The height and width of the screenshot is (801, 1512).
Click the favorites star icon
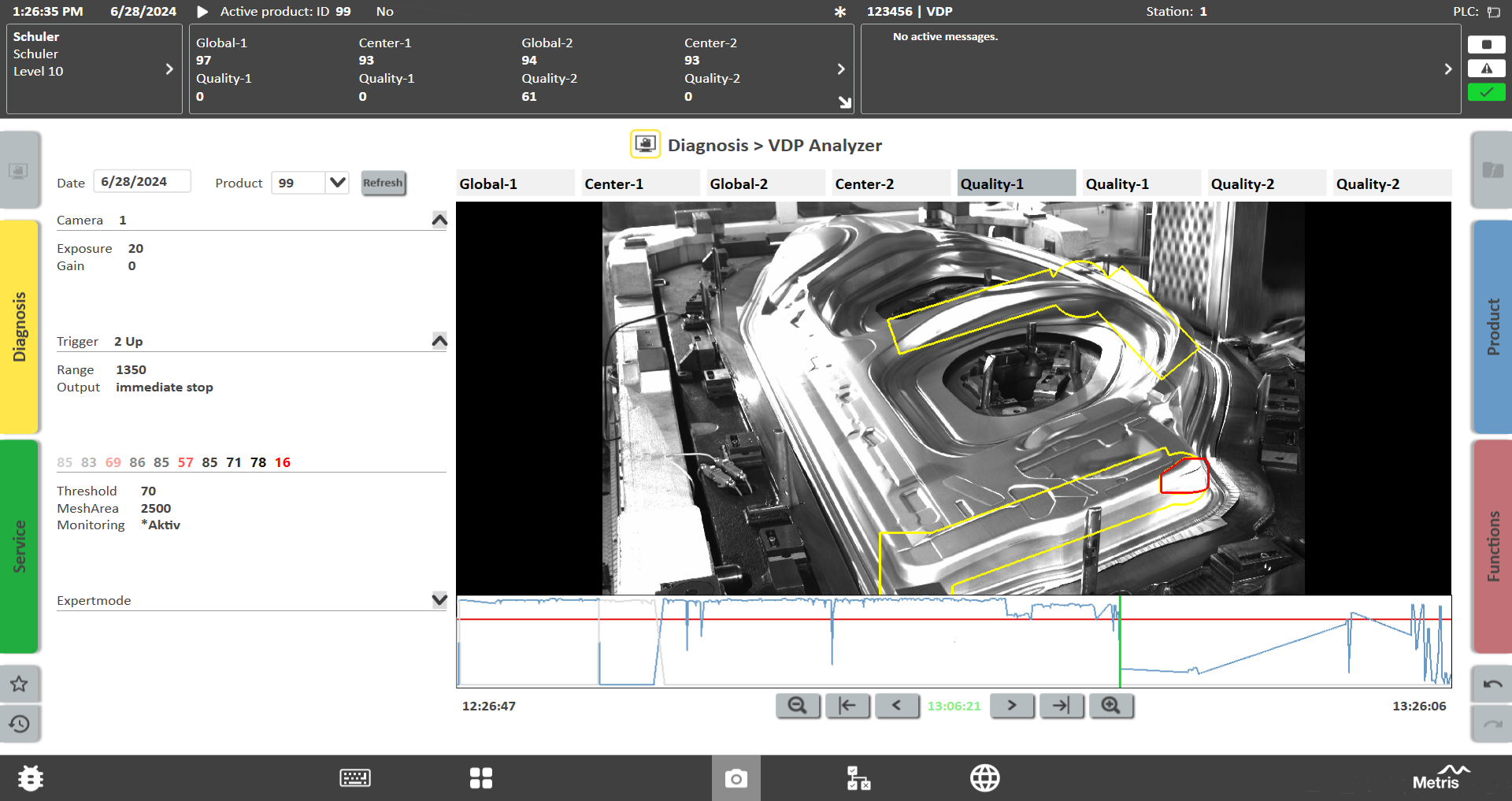(x=20, y=684)
